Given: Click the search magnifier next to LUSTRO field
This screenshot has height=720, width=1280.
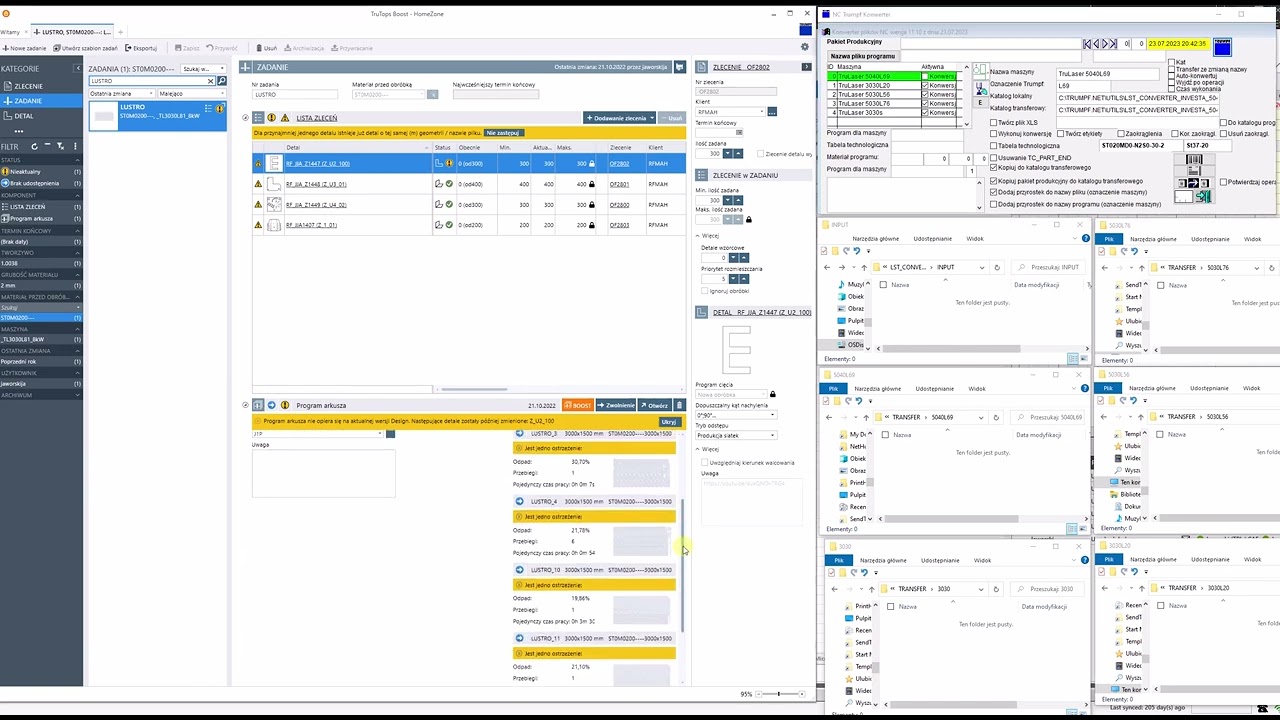Looking at the screenshot, I should (x=221, y=81).
